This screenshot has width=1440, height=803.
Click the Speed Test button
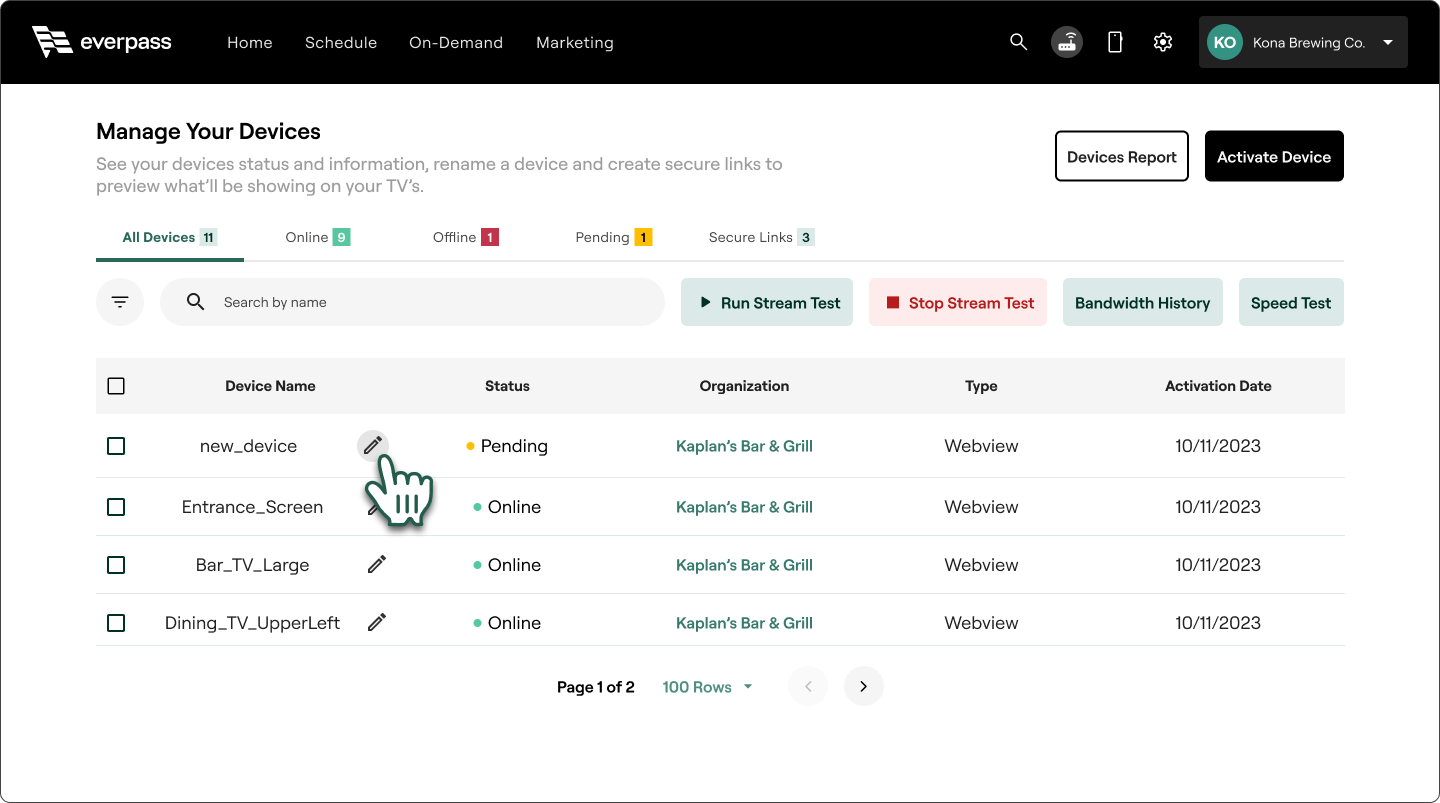[x=1291, y=302]
